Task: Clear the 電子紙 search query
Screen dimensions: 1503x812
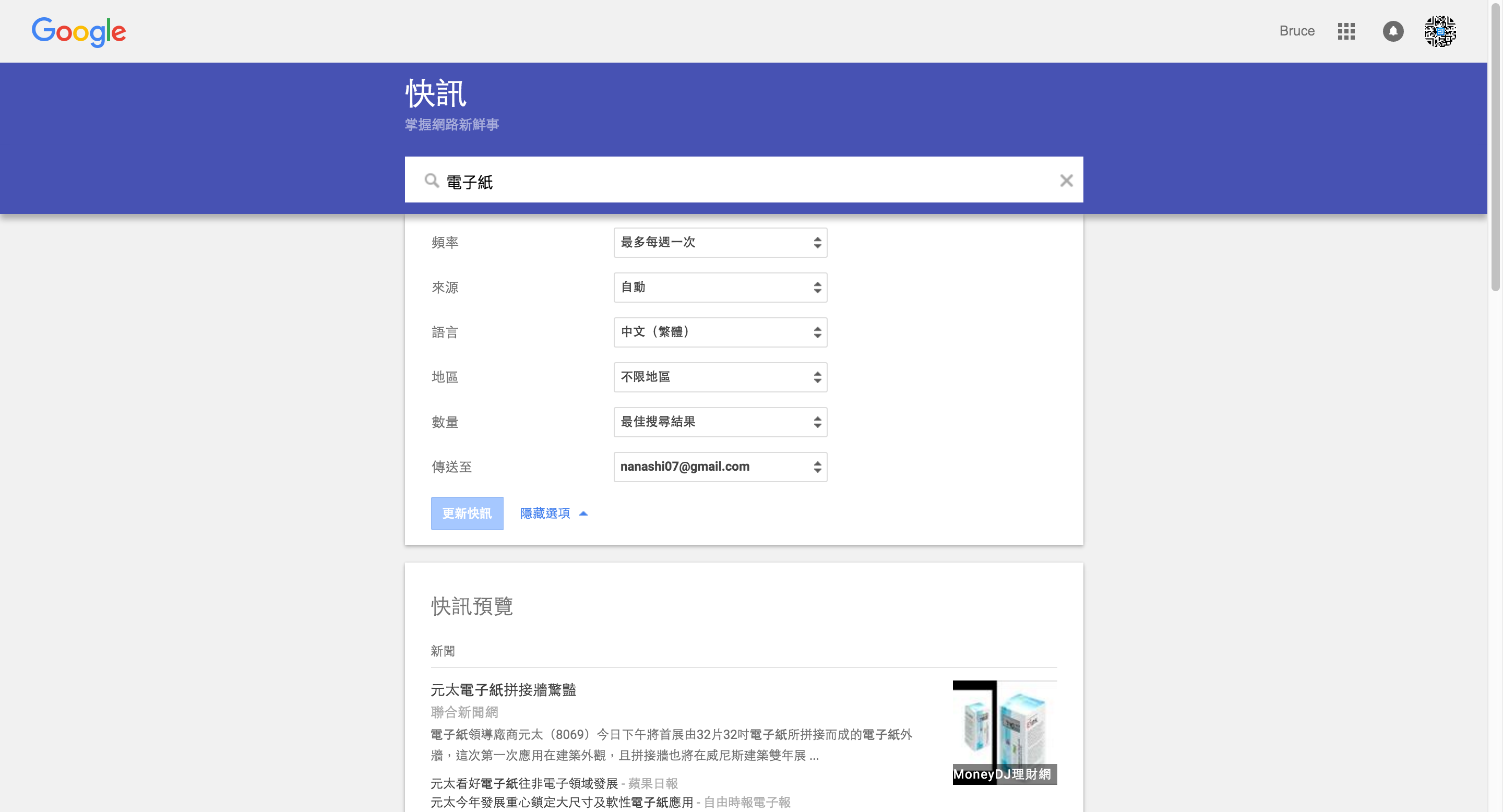Action: [x=1066, y=181]
